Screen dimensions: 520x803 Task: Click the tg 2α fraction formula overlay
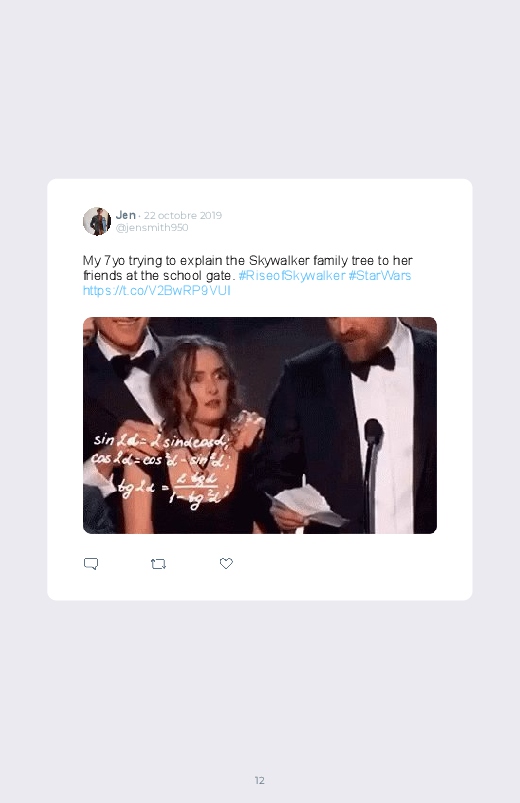pos(171,488)
